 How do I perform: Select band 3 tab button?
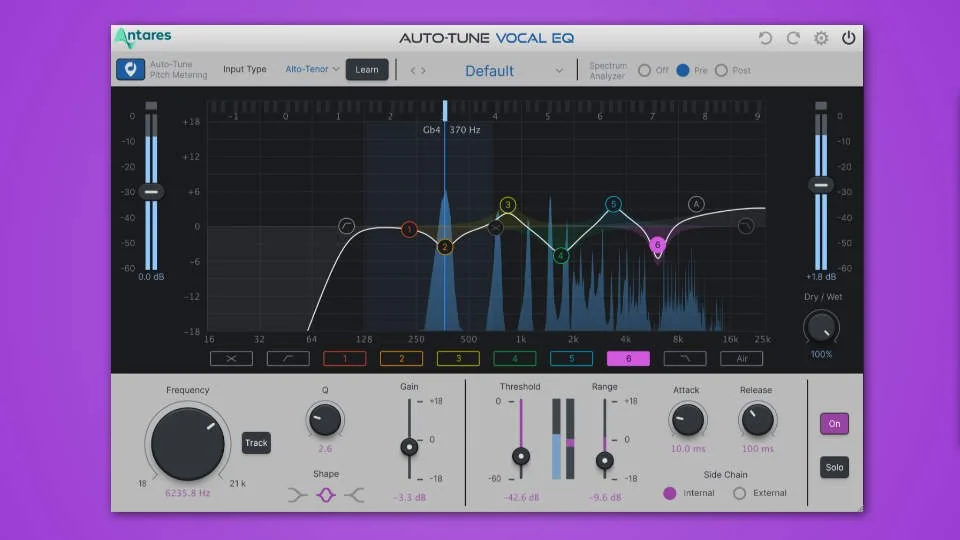coord(458,359)
